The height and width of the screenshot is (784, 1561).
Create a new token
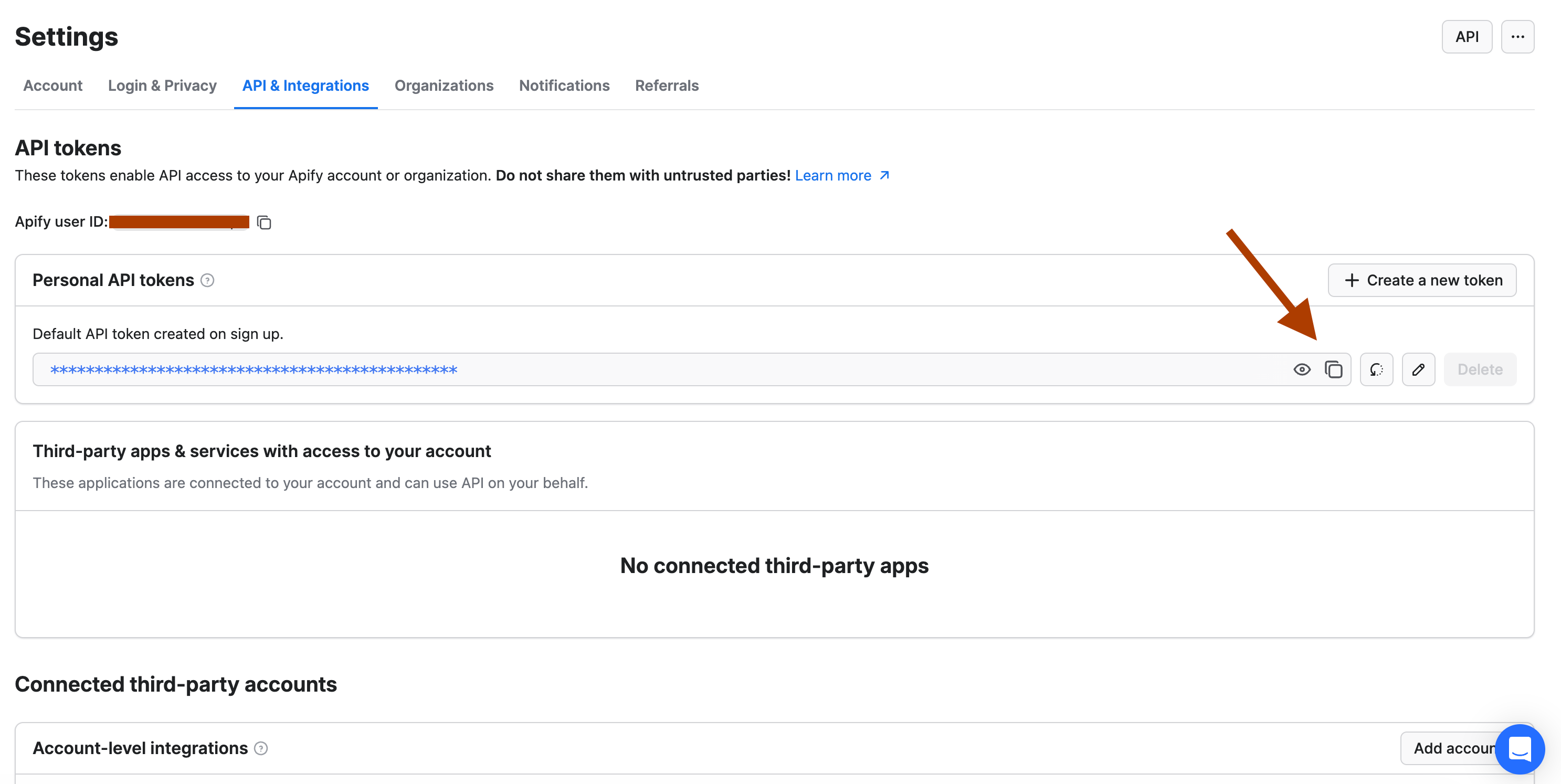click(1421, 281)
